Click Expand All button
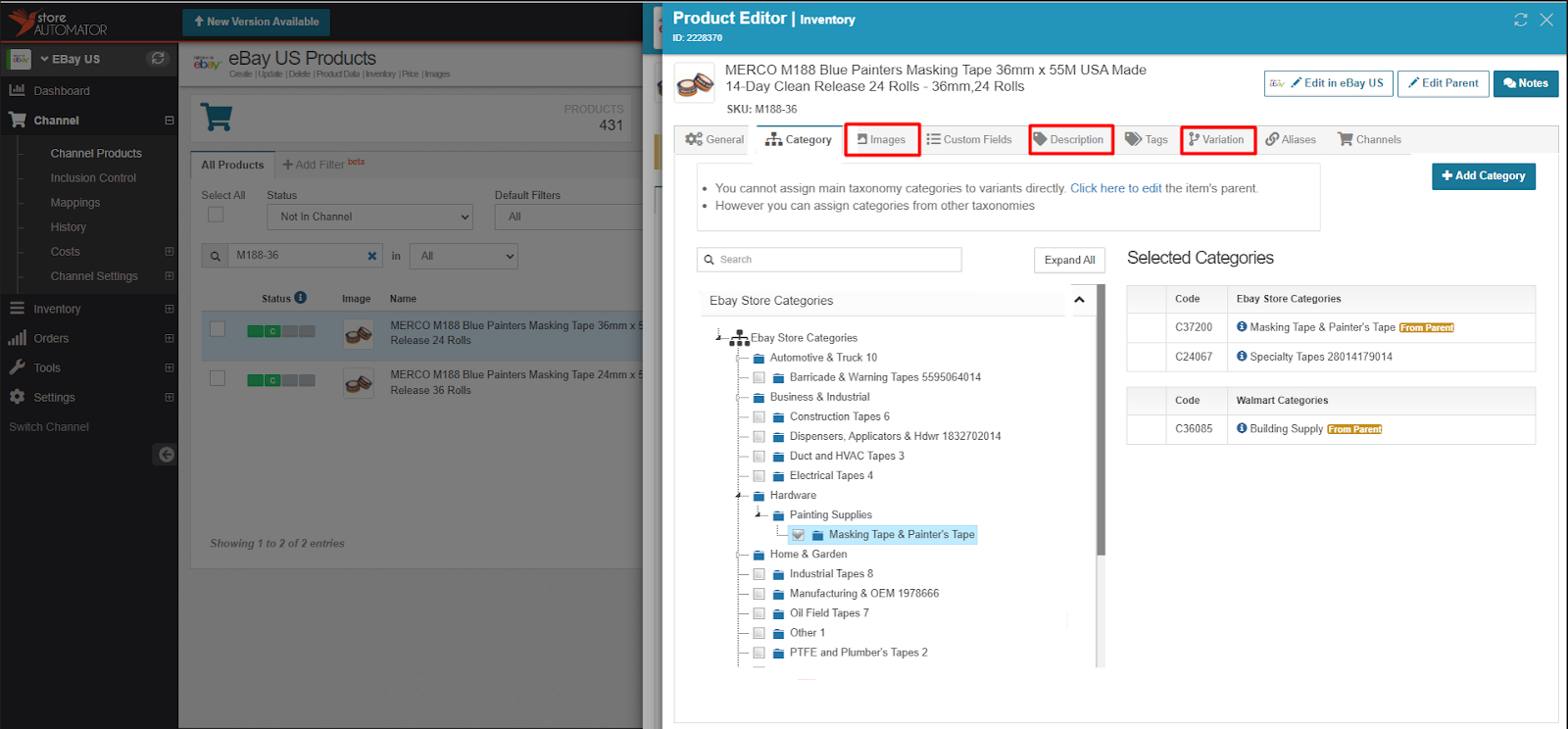Image resolution: width=1568 pixels, height=729 pixels. 1069,260
